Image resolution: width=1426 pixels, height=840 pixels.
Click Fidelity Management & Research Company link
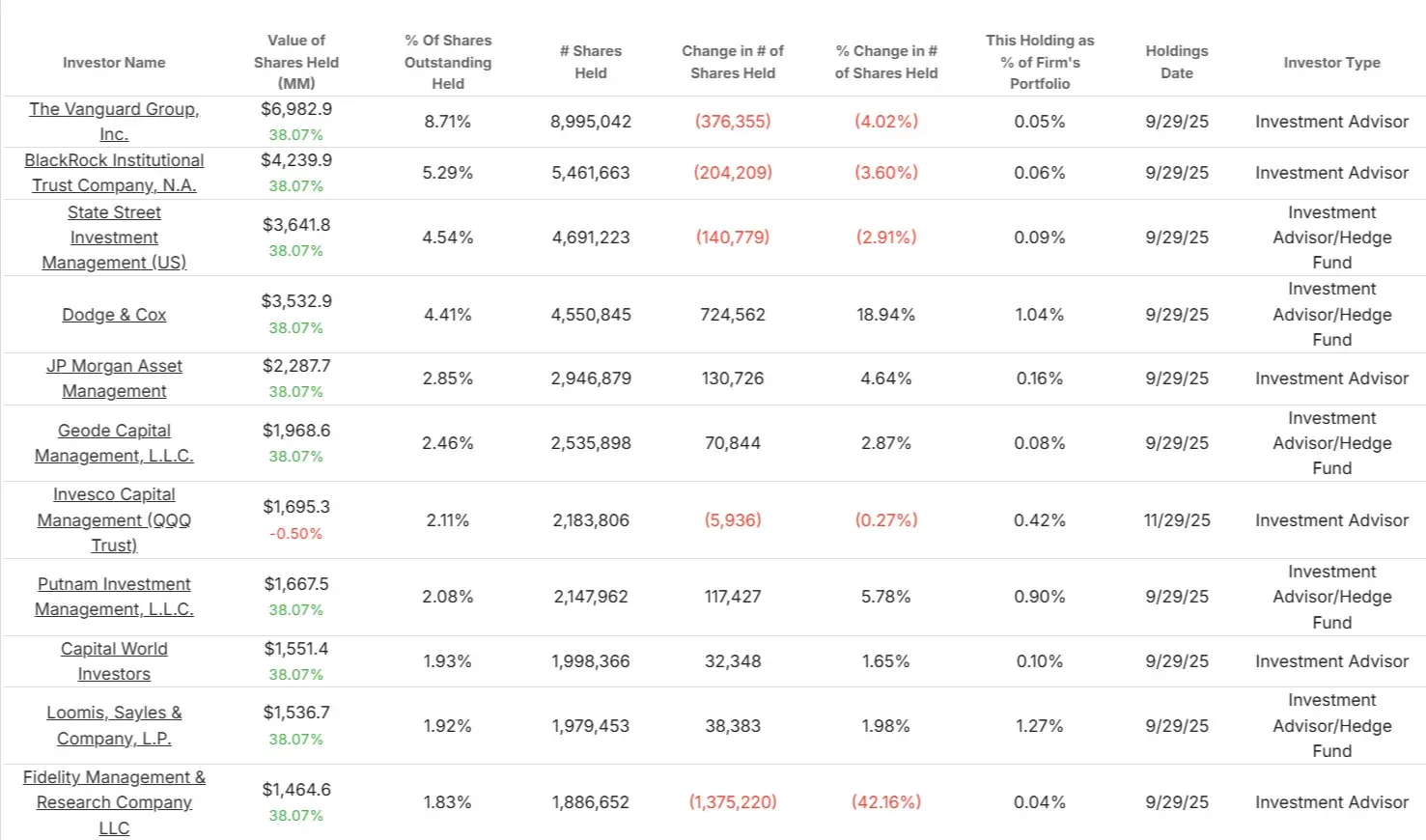pyautogui.click(x=114, y=802)
